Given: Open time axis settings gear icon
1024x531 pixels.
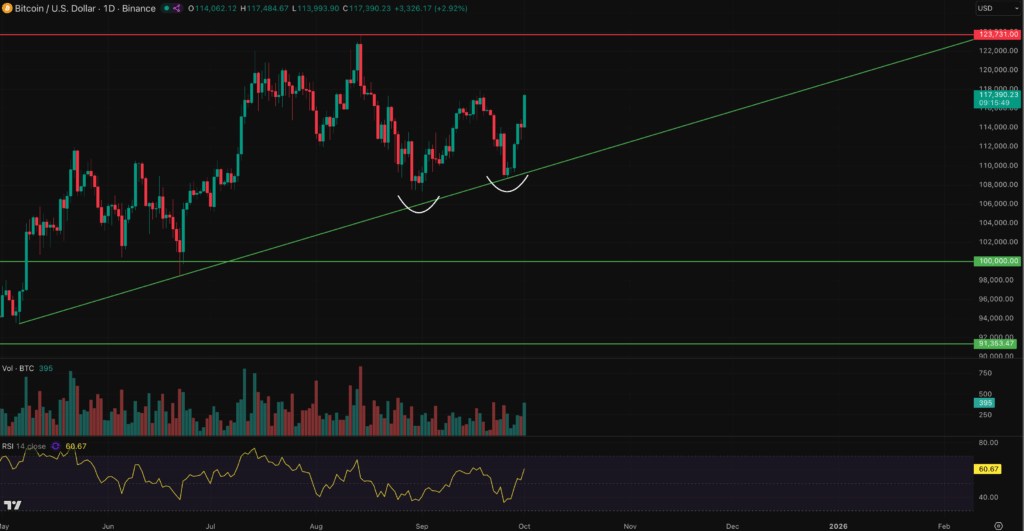Looking at the screenshot, I should [x=998, y=526].
